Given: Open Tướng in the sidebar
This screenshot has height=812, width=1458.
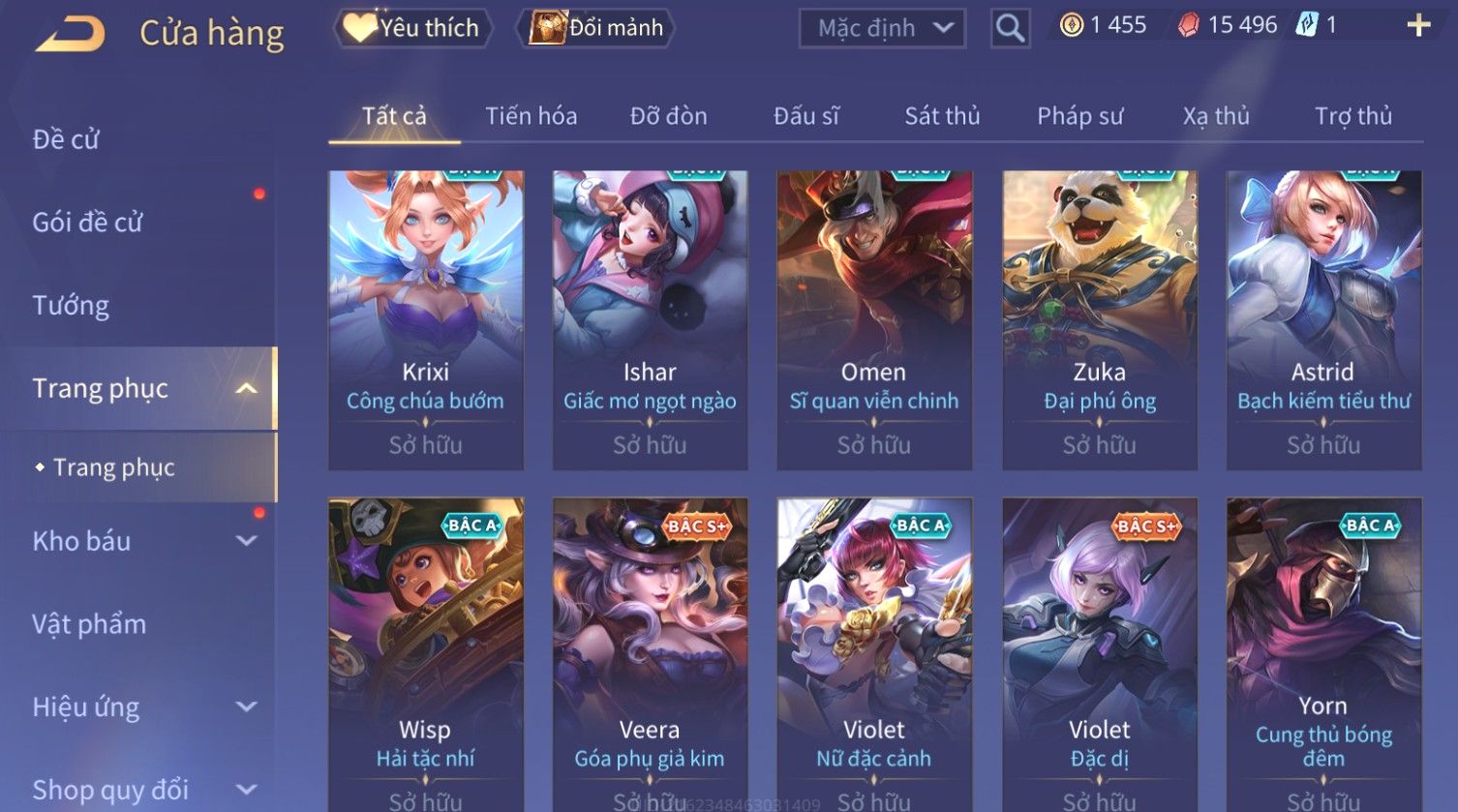Looking at the screenshot, I should click(x=71, y=306).
